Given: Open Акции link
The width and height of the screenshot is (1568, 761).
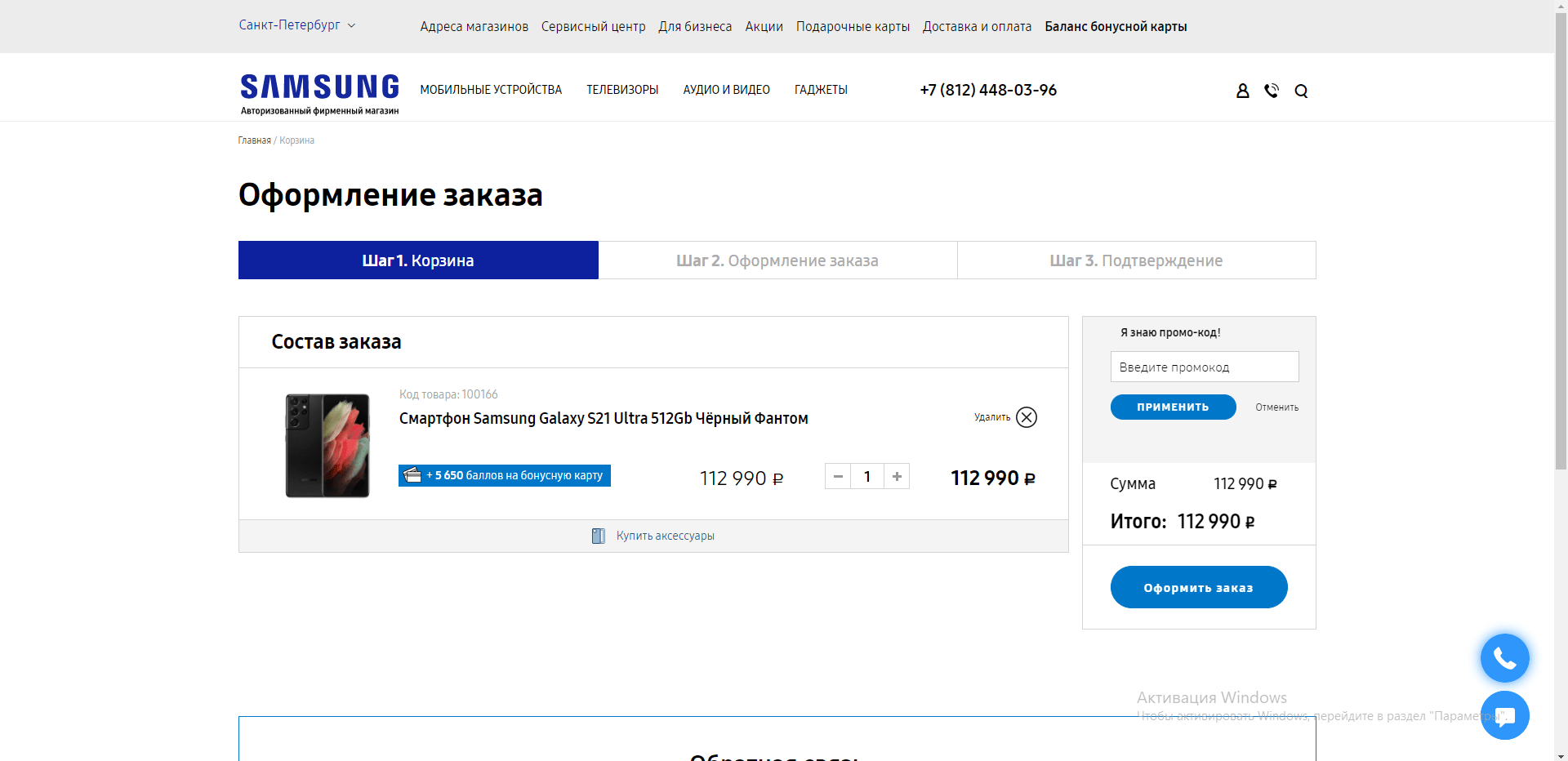Looking at the screenshot, I should (764, 27).
